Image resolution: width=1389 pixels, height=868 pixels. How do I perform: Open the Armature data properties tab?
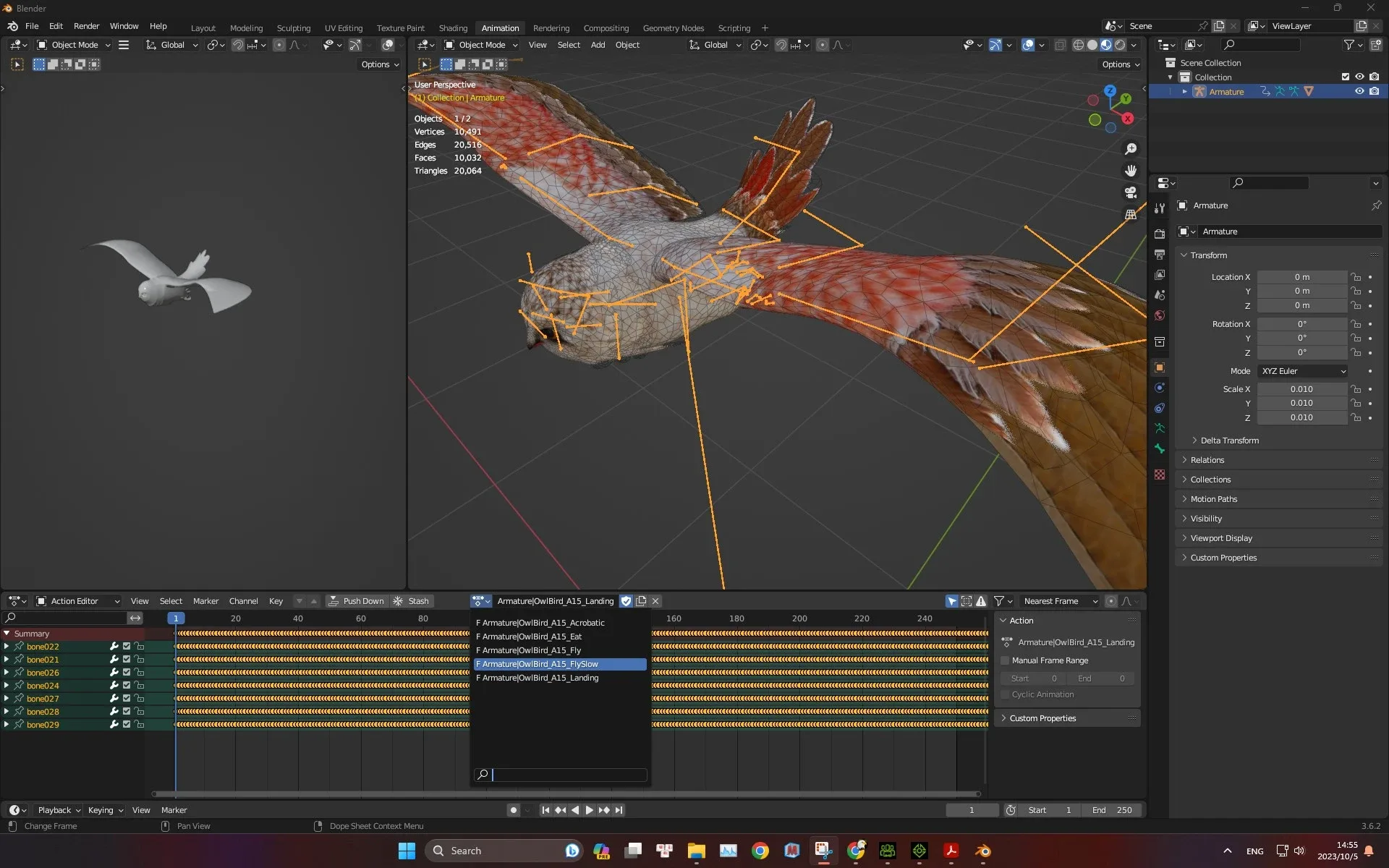[x=1160, y=428]
